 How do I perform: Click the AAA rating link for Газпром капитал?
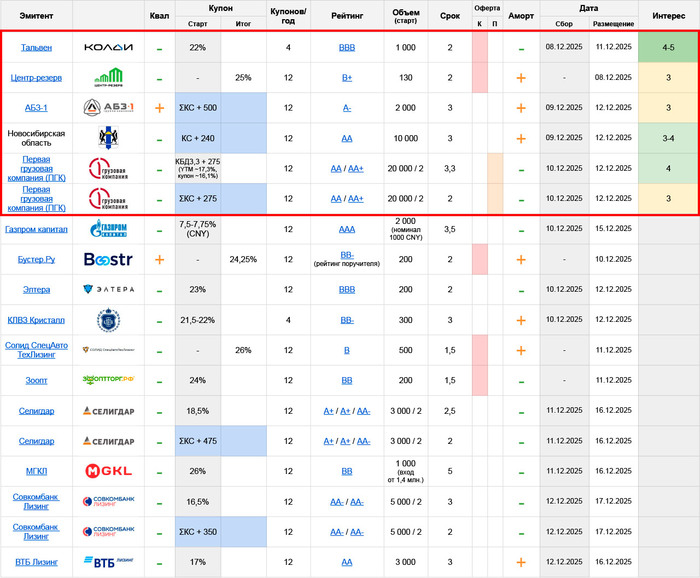[x=347, y=229]
